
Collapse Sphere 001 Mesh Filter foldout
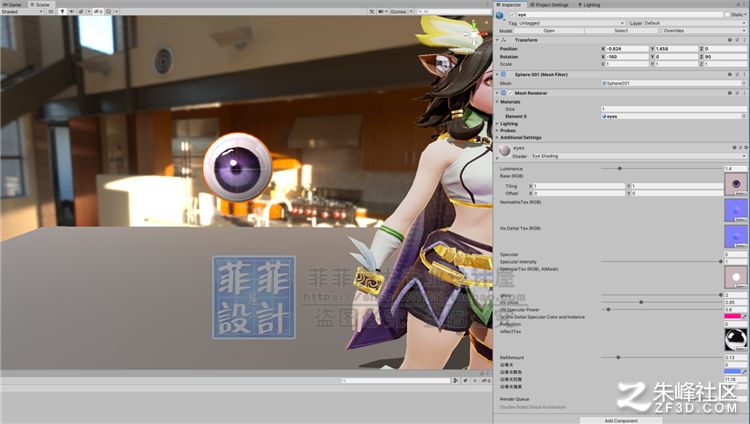tap(497, 75)
